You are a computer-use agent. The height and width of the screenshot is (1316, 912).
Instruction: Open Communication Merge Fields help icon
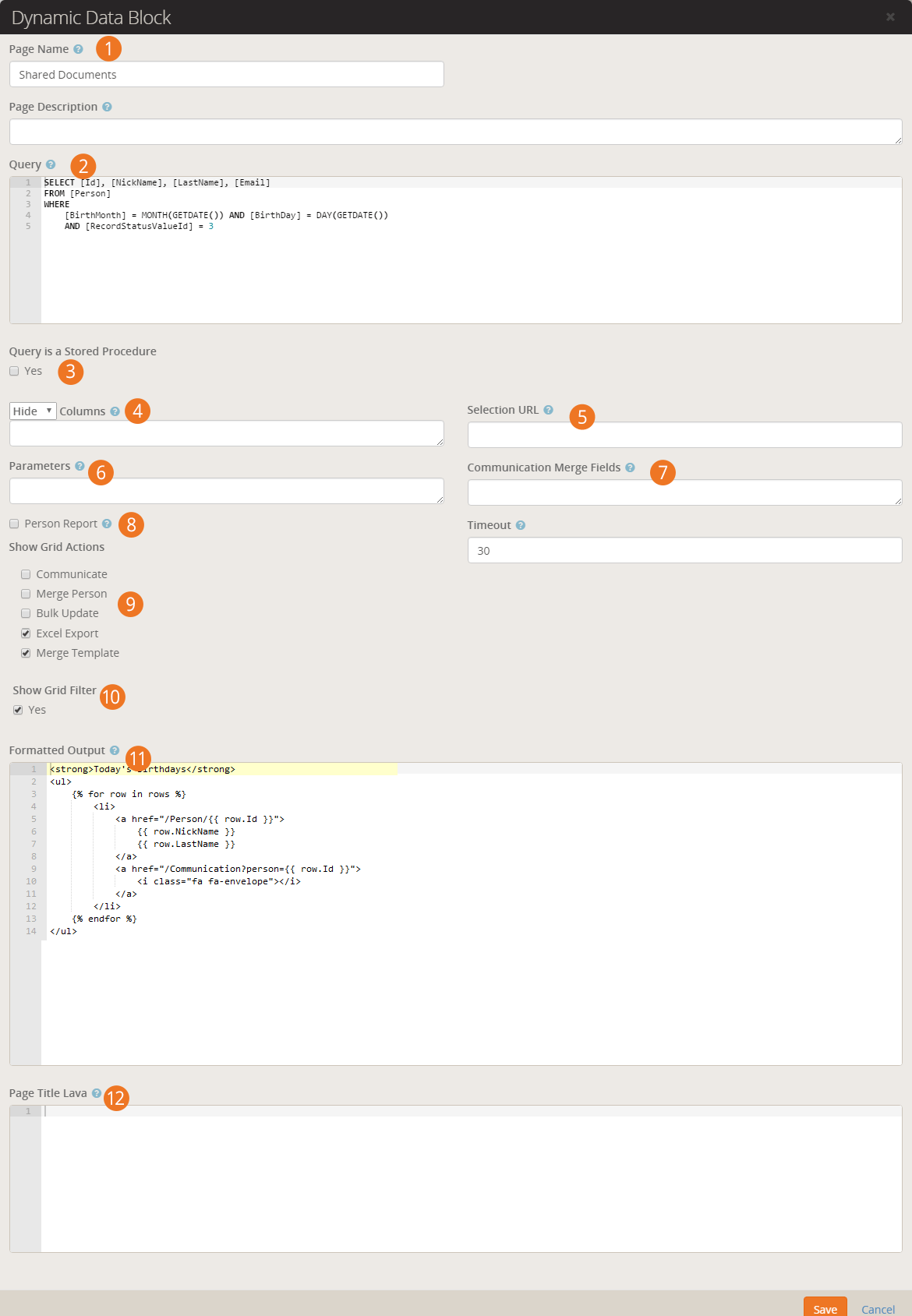[x=630, y=467]
